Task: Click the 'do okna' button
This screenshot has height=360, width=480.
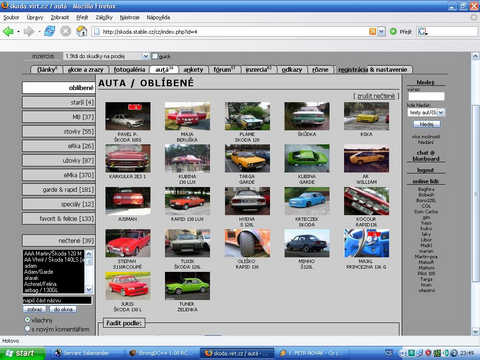Action: tap(63, 309)
